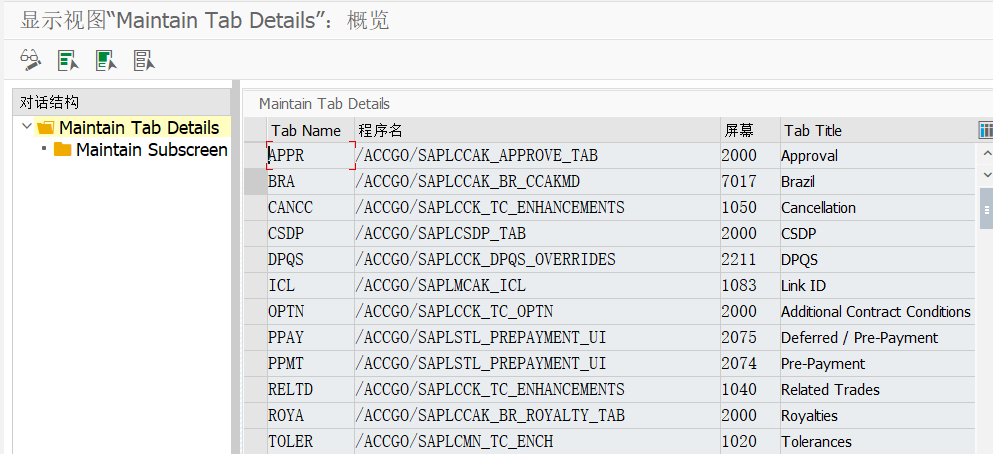Click program /ACCGO/SAPLCCAK_APPROVE_TAB cell
Image resolution: width=993 pixels, height=454 pixels.
(537, 156)
